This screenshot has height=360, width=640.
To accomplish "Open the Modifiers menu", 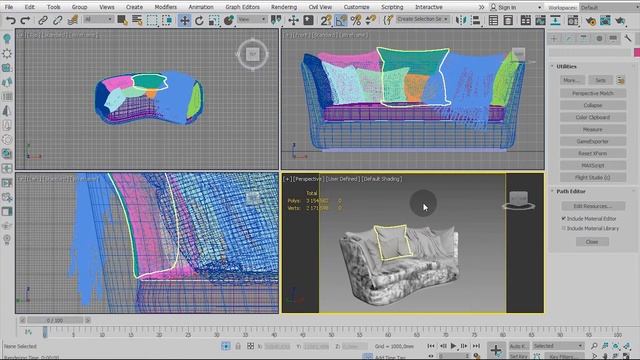I will (165, 7).
